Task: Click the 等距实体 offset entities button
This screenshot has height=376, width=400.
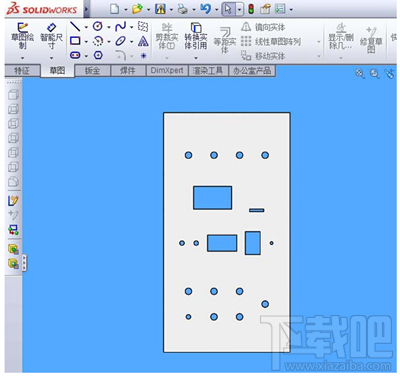Action: click(x=225, y=40)
